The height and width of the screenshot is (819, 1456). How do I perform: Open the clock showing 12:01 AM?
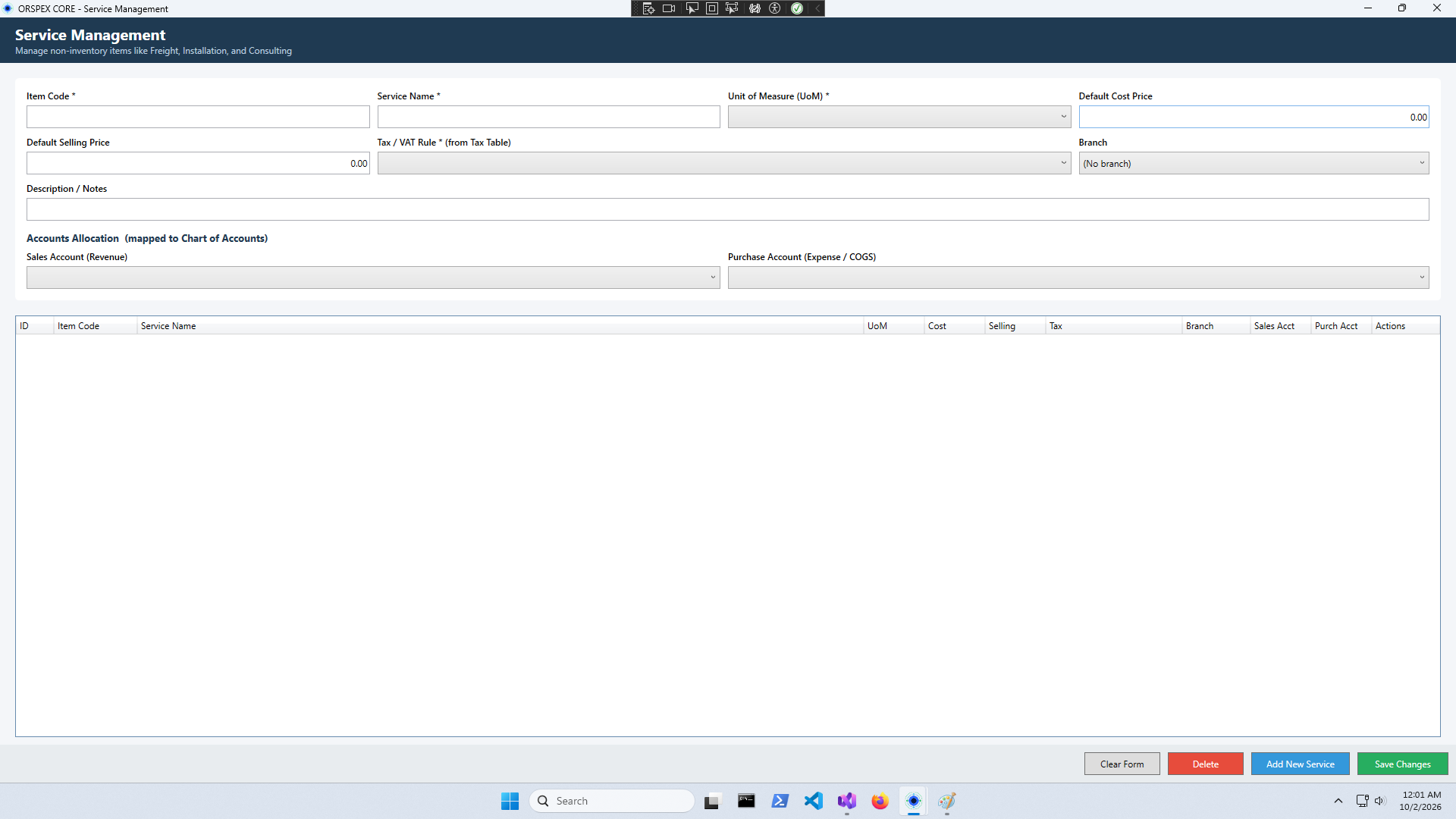1420,801
